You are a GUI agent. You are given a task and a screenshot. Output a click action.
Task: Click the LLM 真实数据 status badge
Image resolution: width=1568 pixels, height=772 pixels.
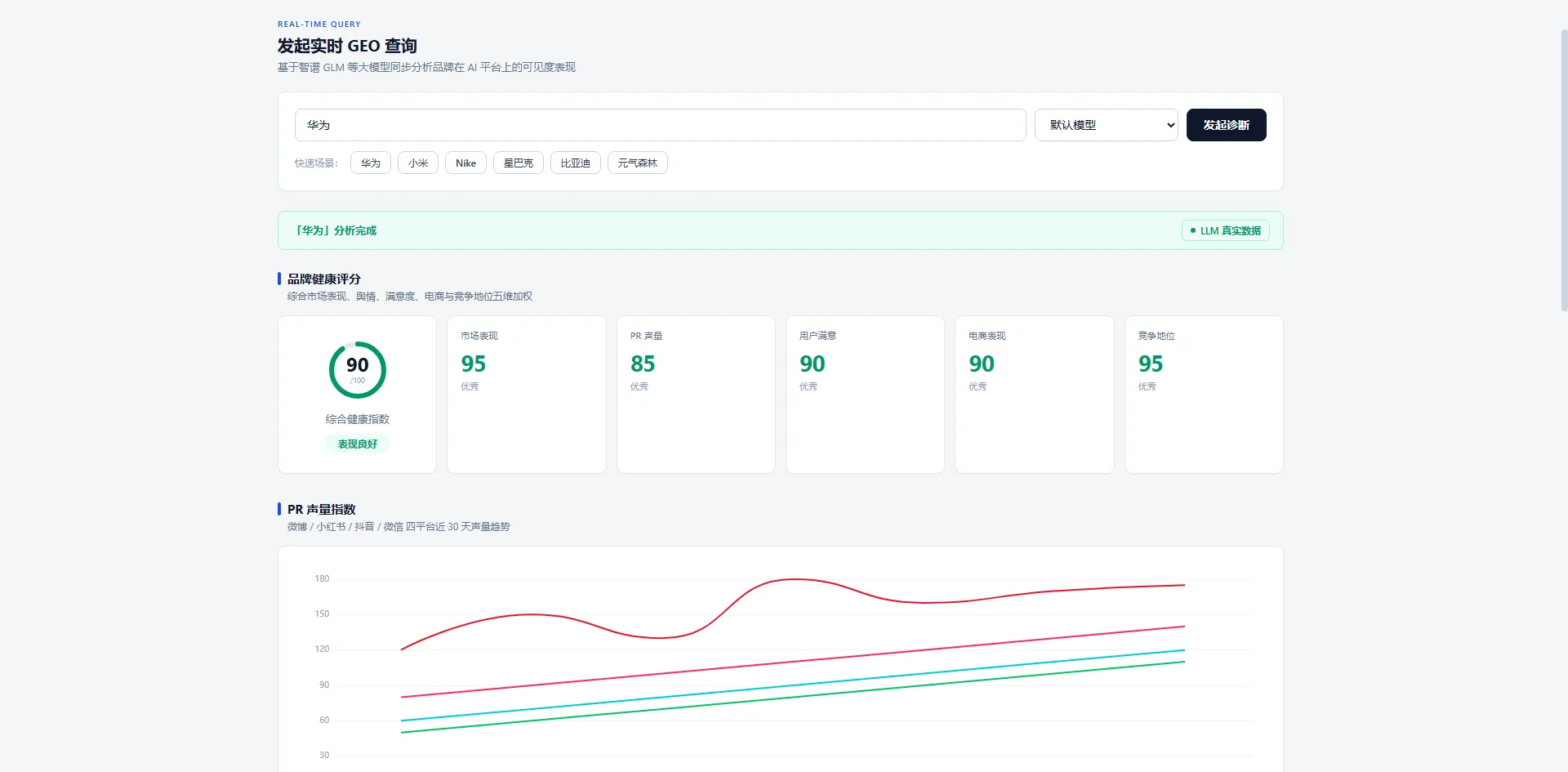(x=1225, y=230)
